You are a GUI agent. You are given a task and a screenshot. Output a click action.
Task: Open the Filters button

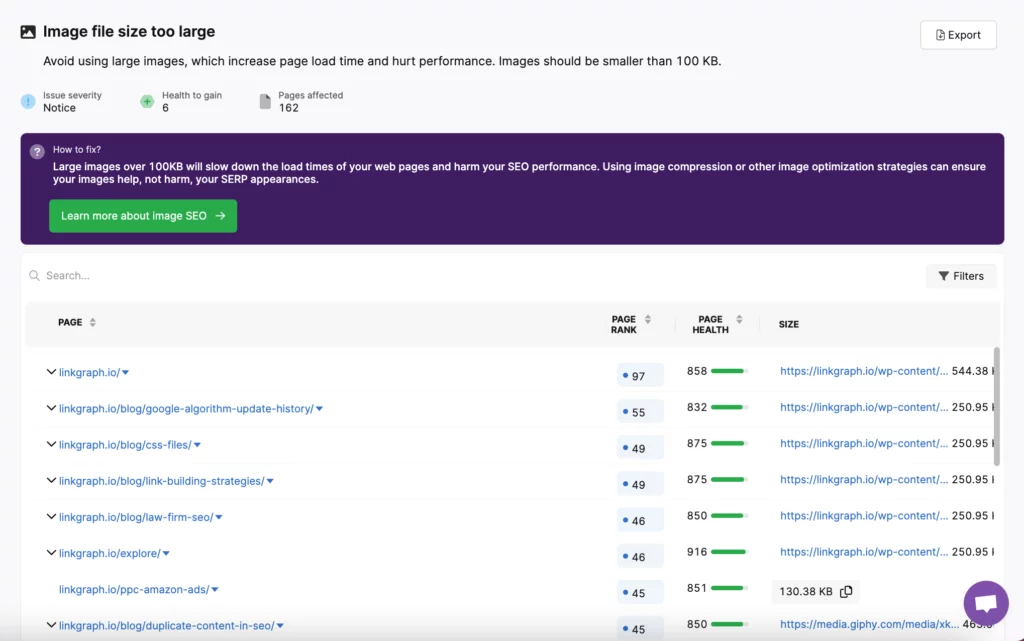pyautogui.click(x=961, y=276)
